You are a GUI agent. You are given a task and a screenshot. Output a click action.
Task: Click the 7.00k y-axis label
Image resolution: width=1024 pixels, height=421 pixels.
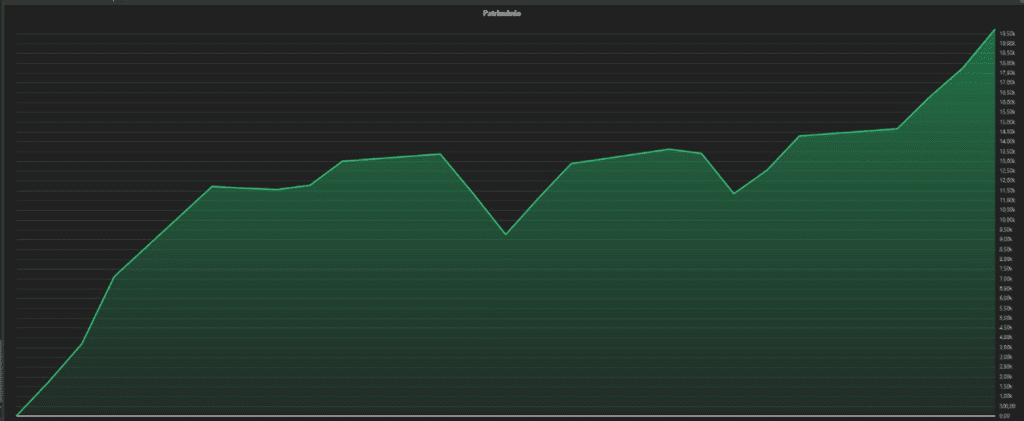tap(1006, 278)
